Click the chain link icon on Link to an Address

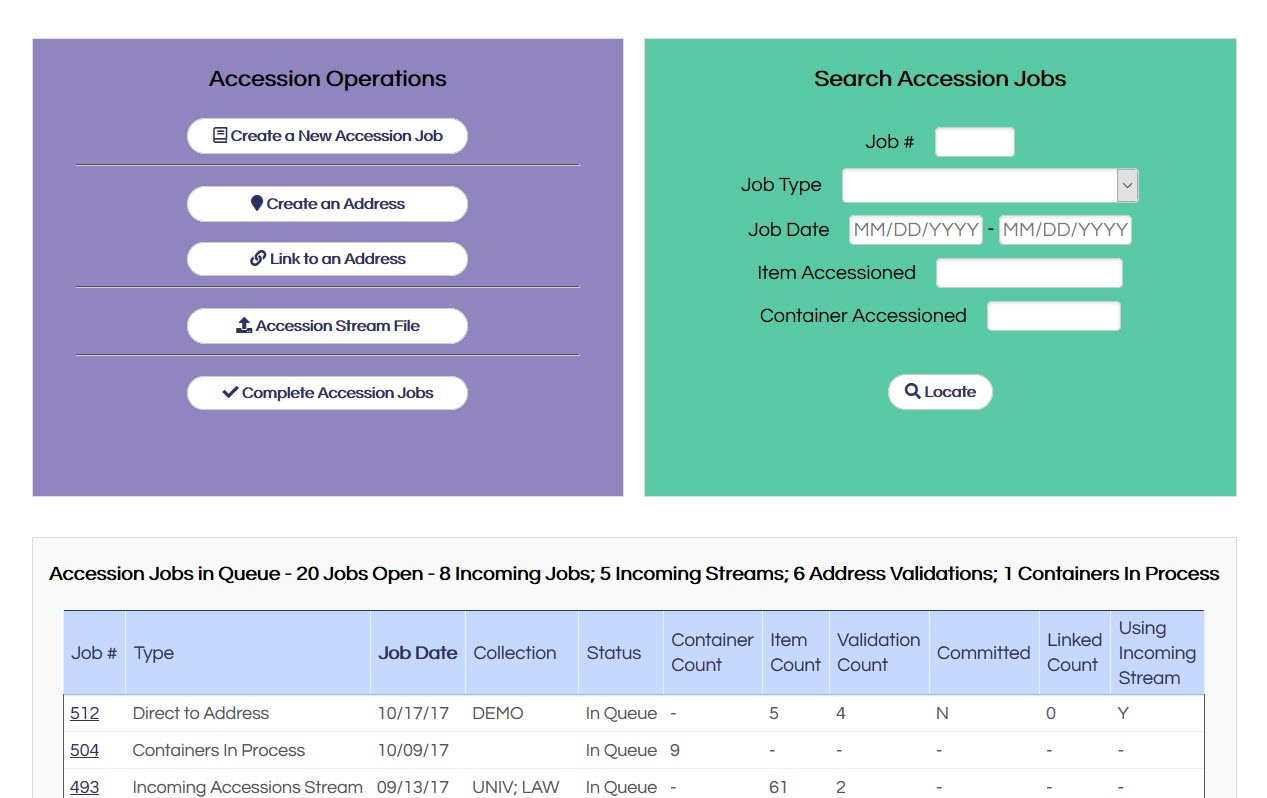(x=258, y=258)
